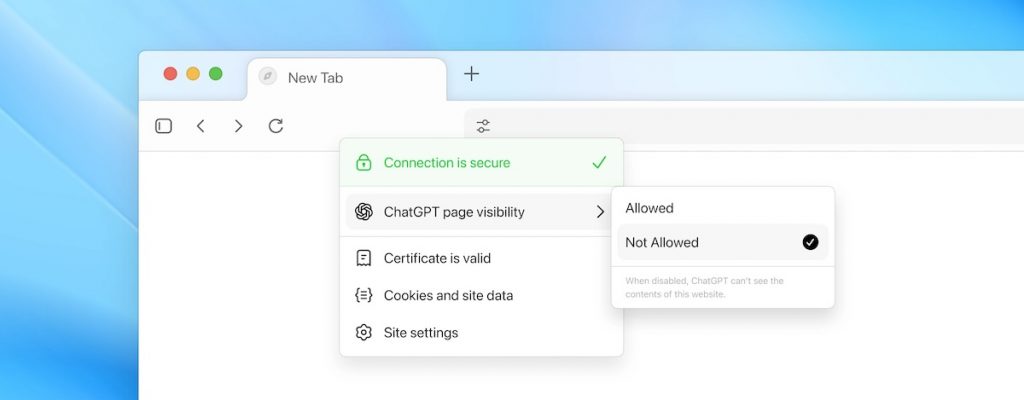
Task: Click the certificate document icon
Action: 364,258
